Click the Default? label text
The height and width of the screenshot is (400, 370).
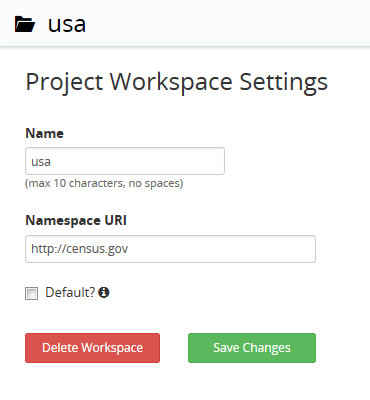[70, 292]
